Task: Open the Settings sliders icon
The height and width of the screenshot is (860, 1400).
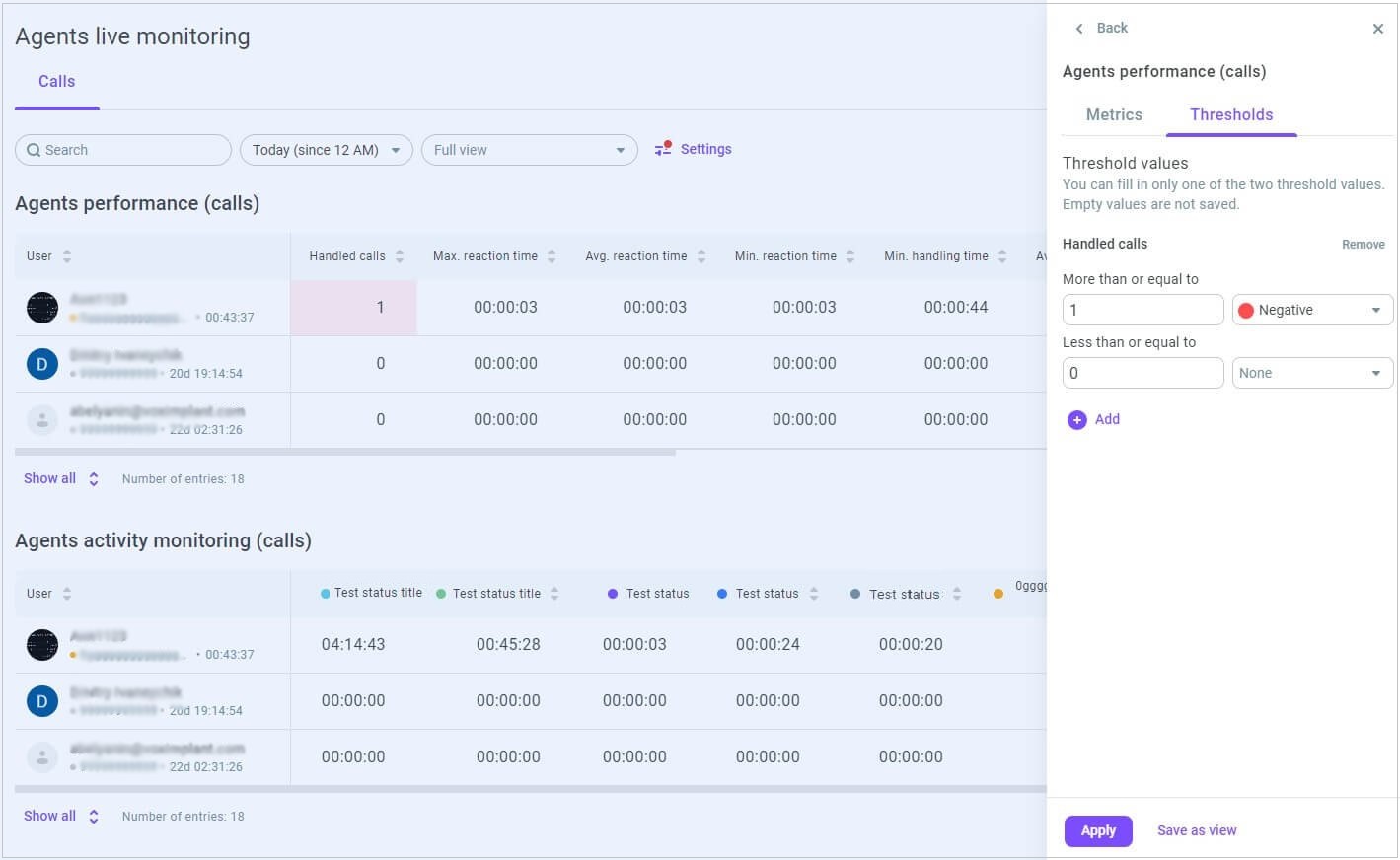Action: [x=663, y=149]
